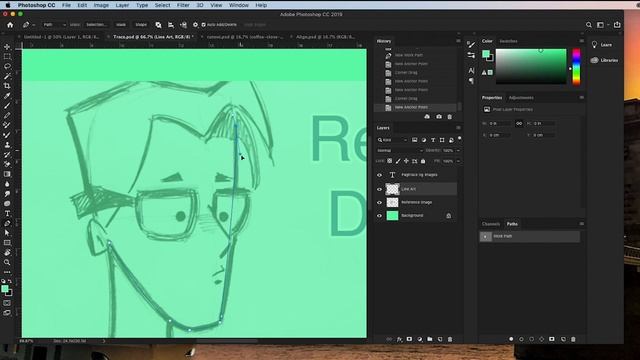Create new document from state in History

(427, 117)
